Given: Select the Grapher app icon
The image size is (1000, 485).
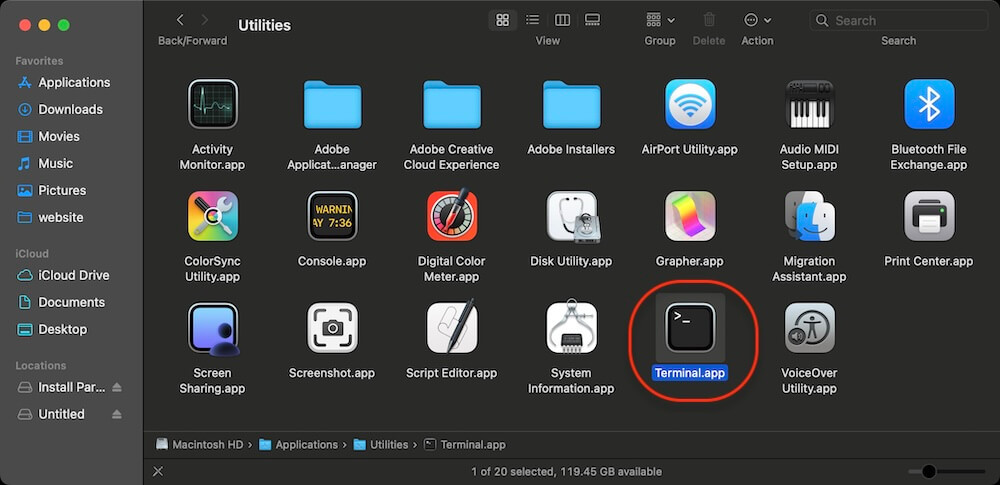Looking at the screenshot, I should click(x=690, y=217).
